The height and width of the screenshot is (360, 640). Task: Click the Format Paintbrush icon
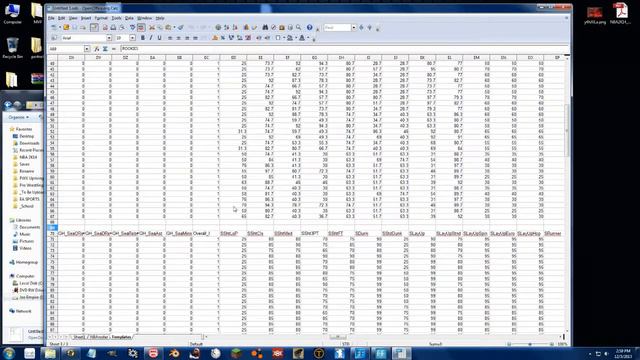coord(180,27)
